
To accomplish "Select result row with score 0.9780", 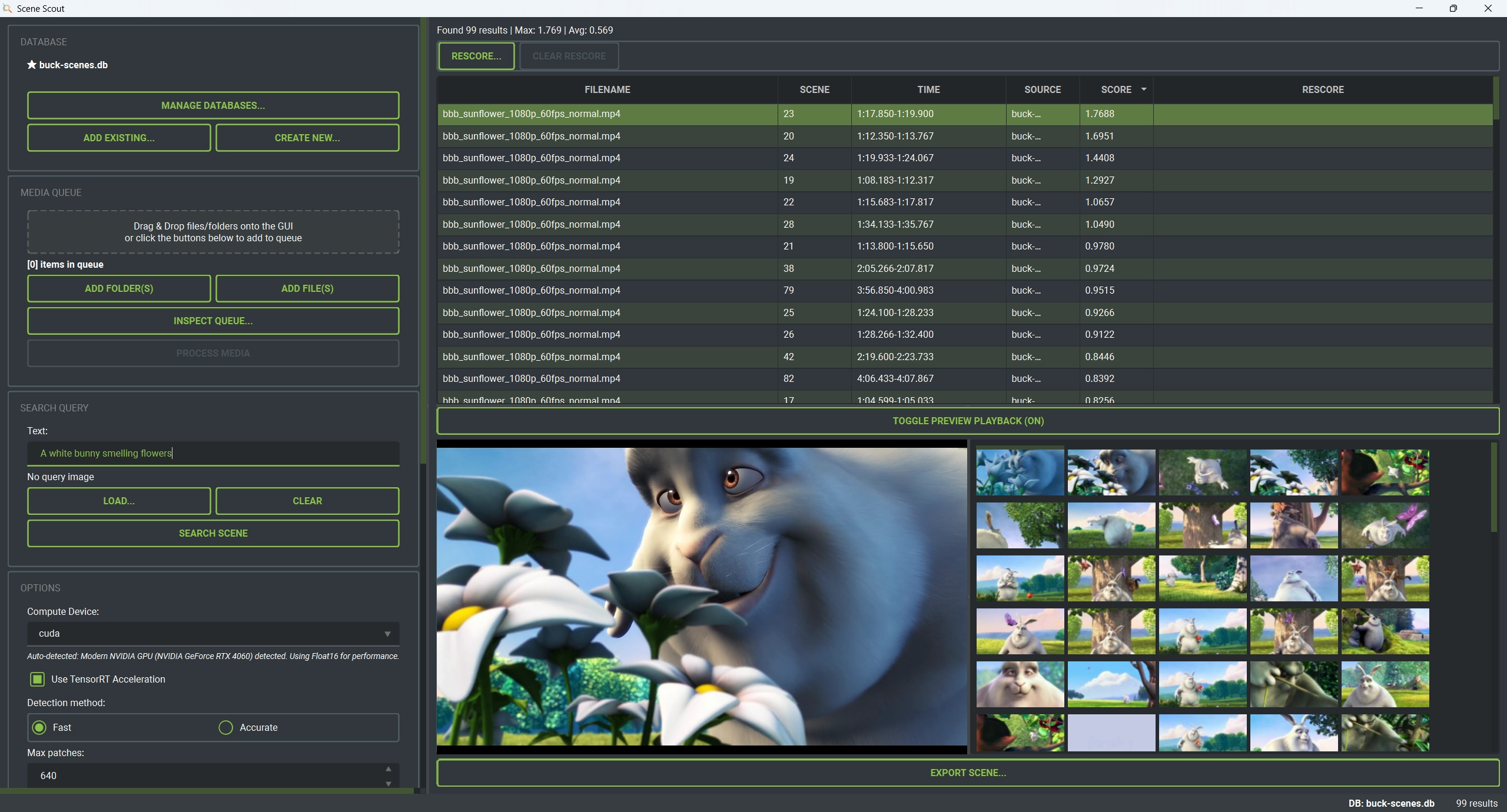I will (x=965, y=246).
